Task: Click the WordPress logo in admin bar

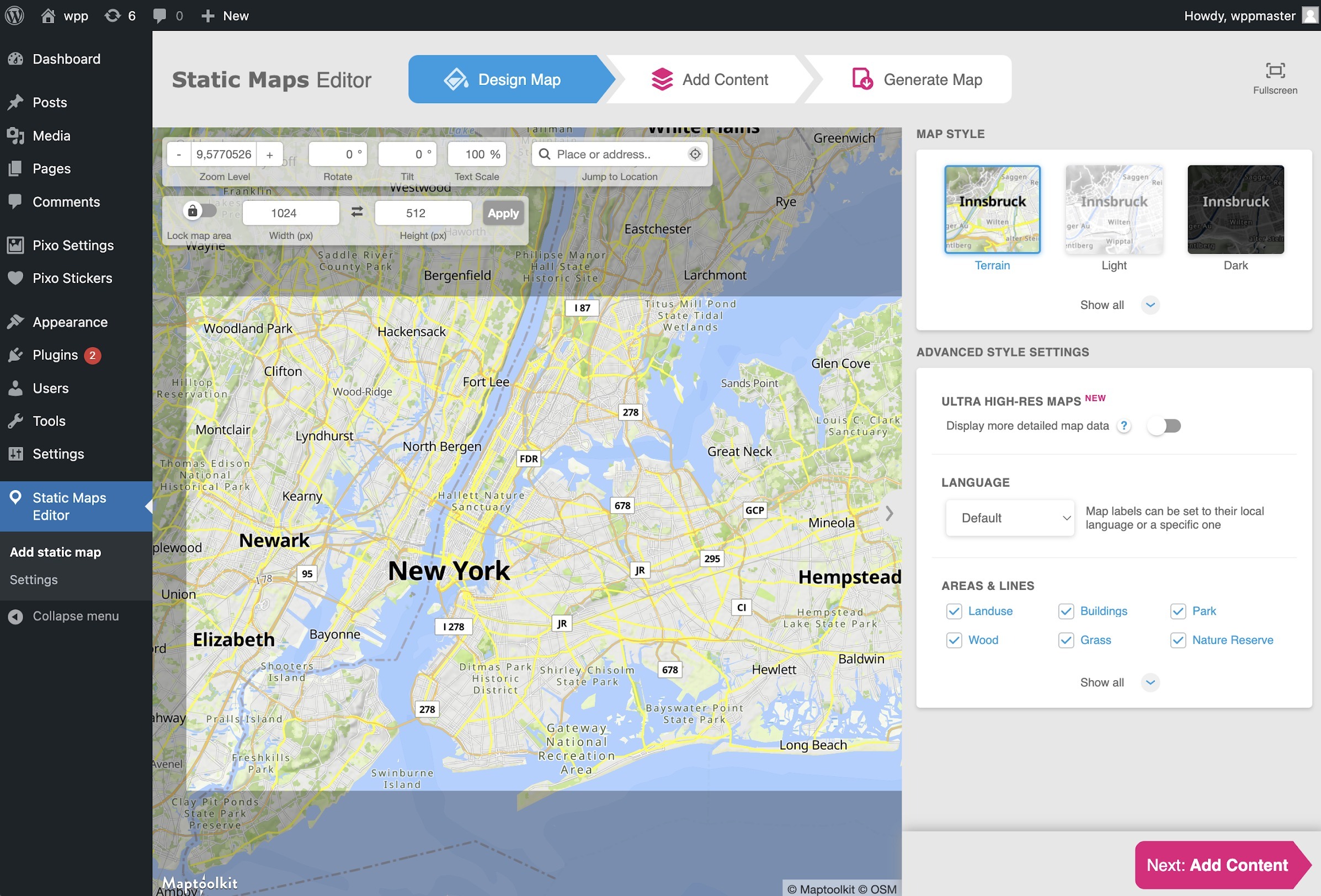Action: pyautogui.click(x=15, y=15)
